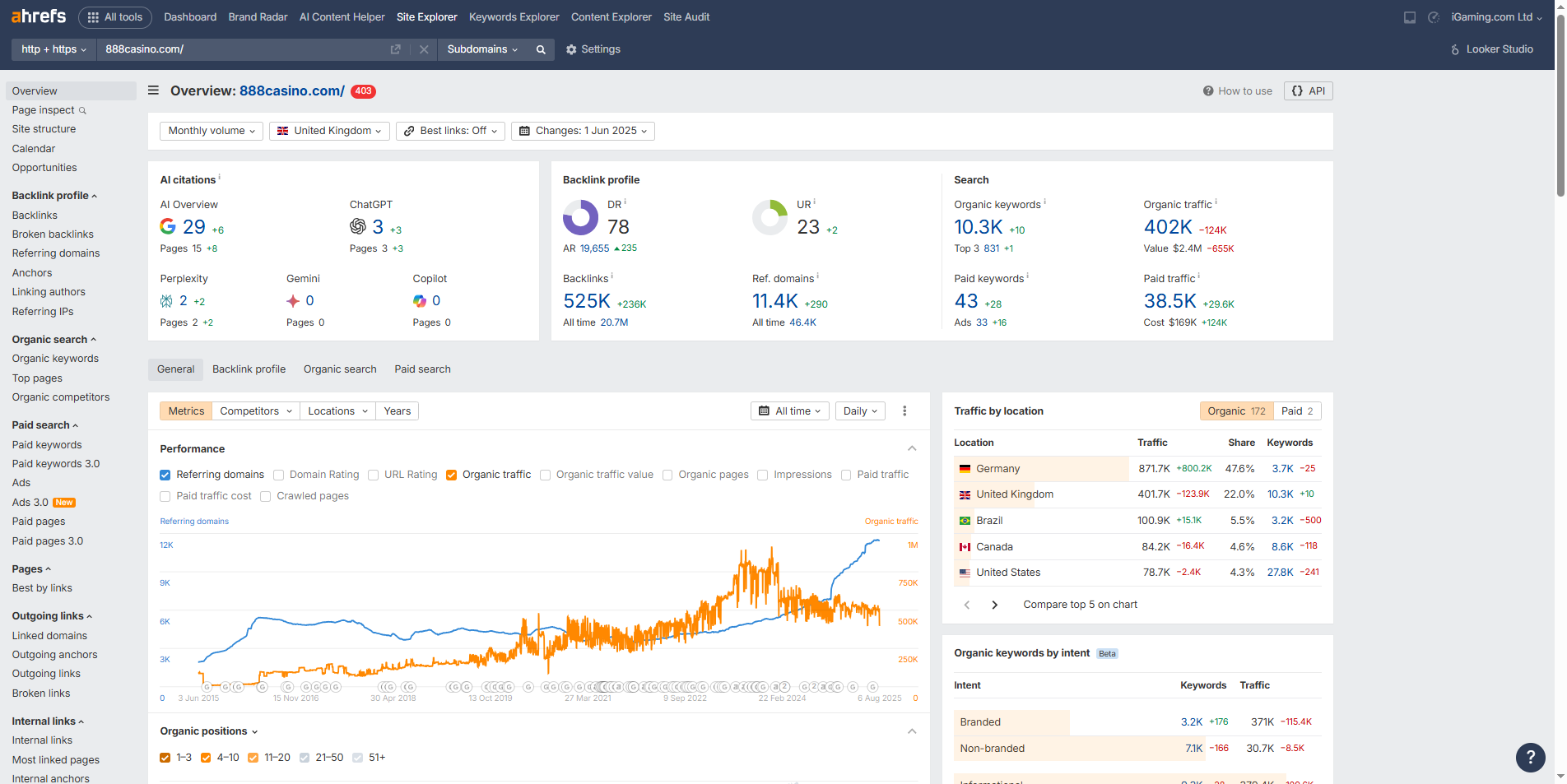The height and width of the screenshot is (784, 1567).
Task: Open Broken backlinks in sidebar
Action: (53, 234)
